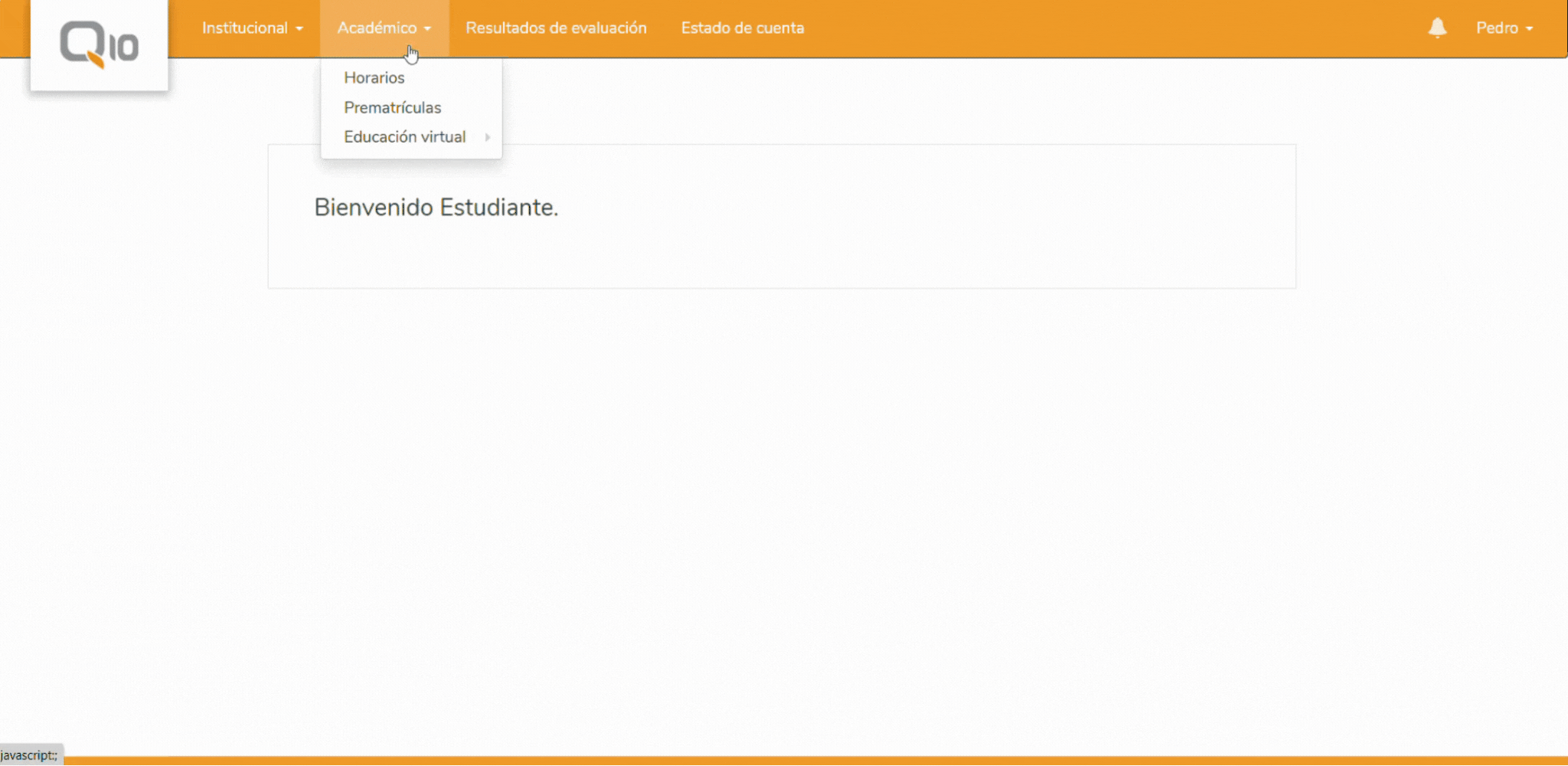Go to Resultados de evaluación
The height and width of the screenshot is (766, 1568).
[556, 28]
